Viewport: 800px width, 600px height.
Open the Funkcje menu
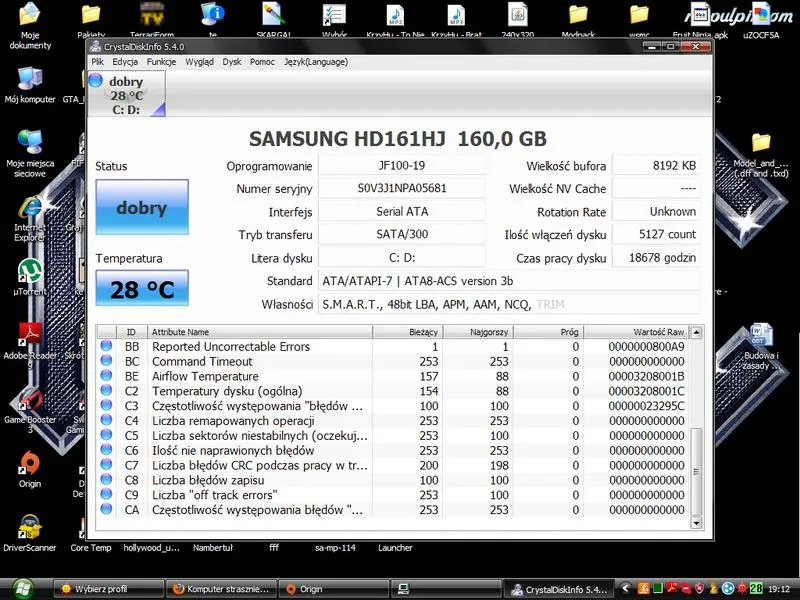click(x=161, y=62)
